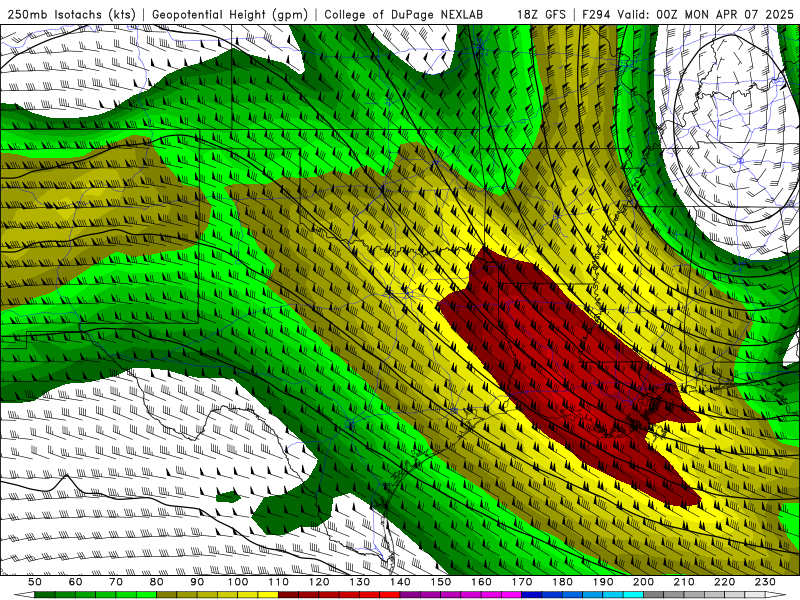Click the '170' label on the color scale

pos(522,582)
